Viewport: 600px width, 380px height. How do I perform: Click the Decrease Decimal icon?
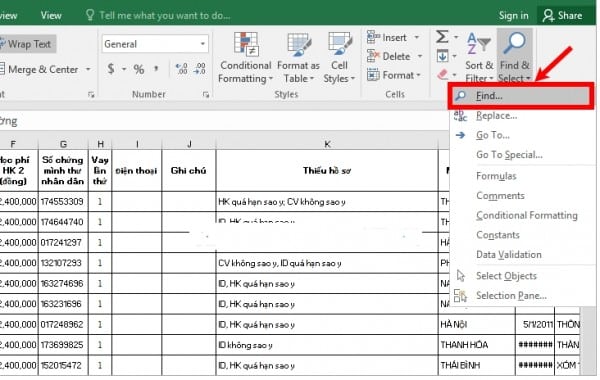200,69
